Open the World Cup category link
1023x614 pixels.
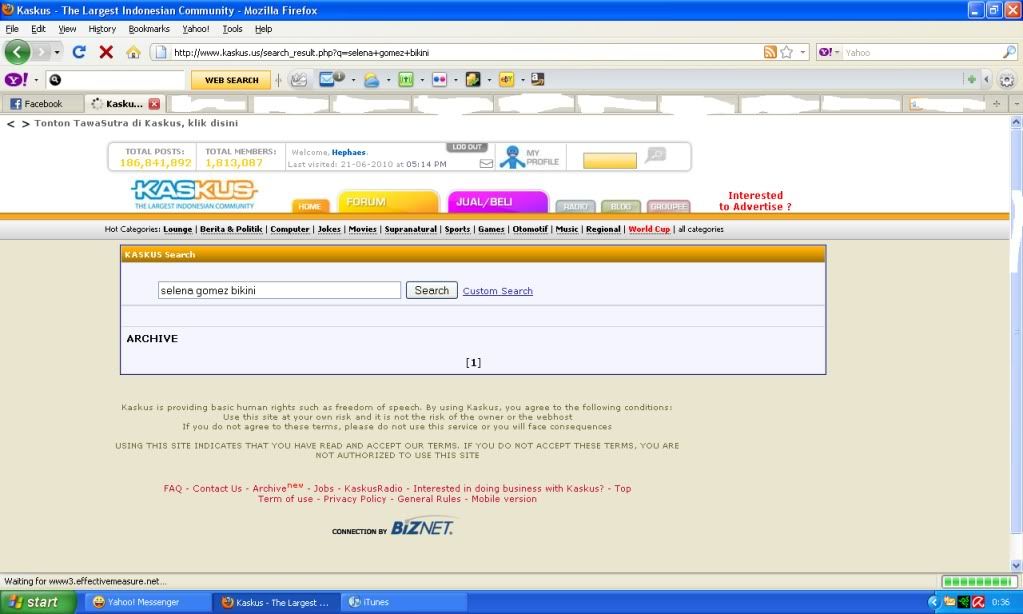point(649,229)
